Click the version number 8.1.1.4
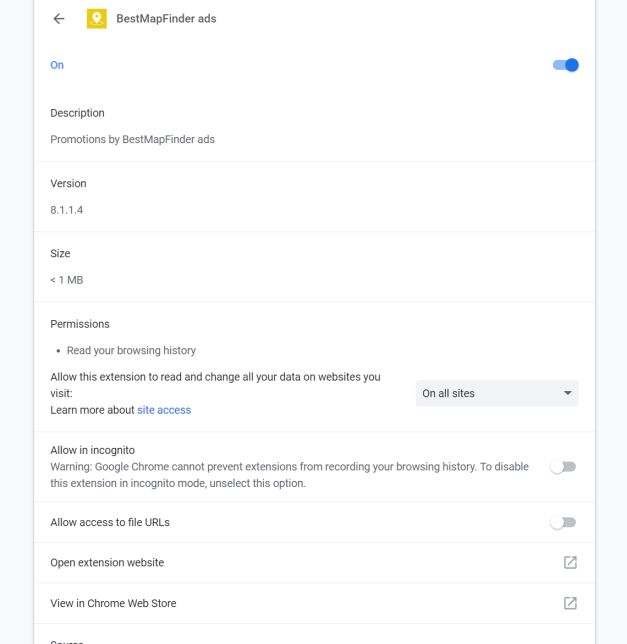This screenshot has width=627, height=644. (67, 210)
